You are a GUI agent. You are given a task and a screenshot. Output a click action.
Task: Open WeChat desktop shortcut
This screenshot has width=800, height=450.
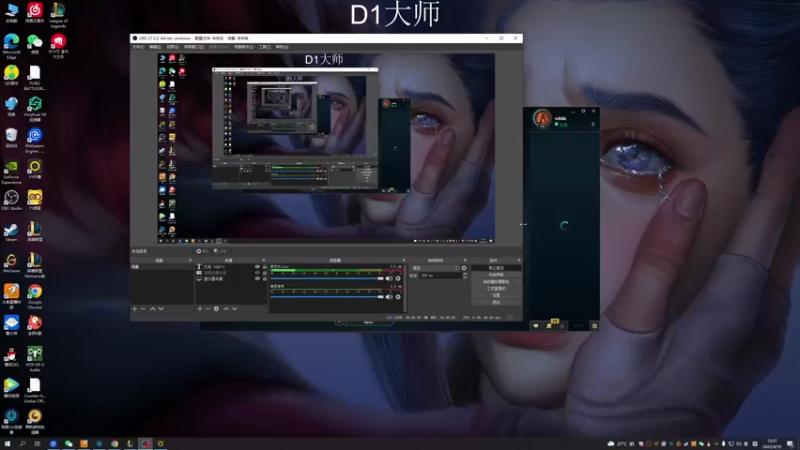(34, 44)
